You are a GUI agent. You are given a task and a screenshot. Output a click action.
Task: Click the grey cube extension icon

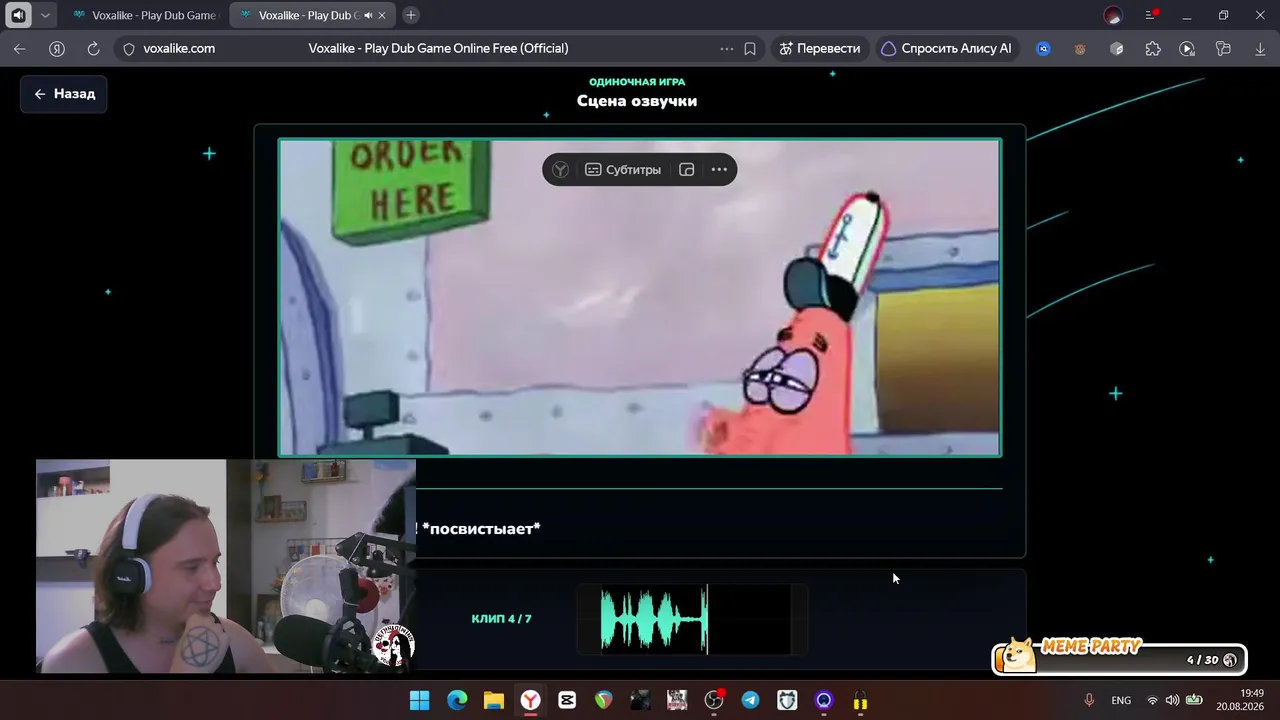1117,48
